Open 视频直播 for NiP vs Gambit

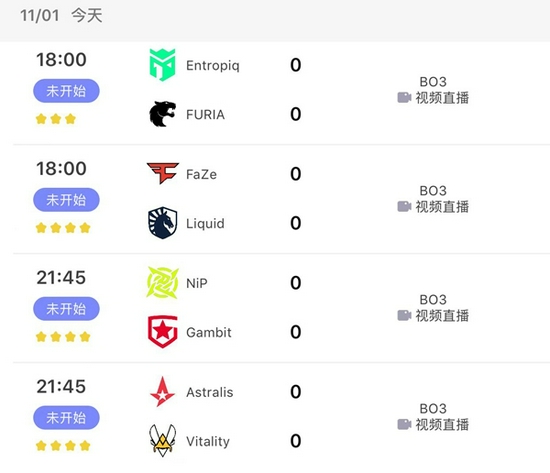pyautogui.click(x=442, y=315)
